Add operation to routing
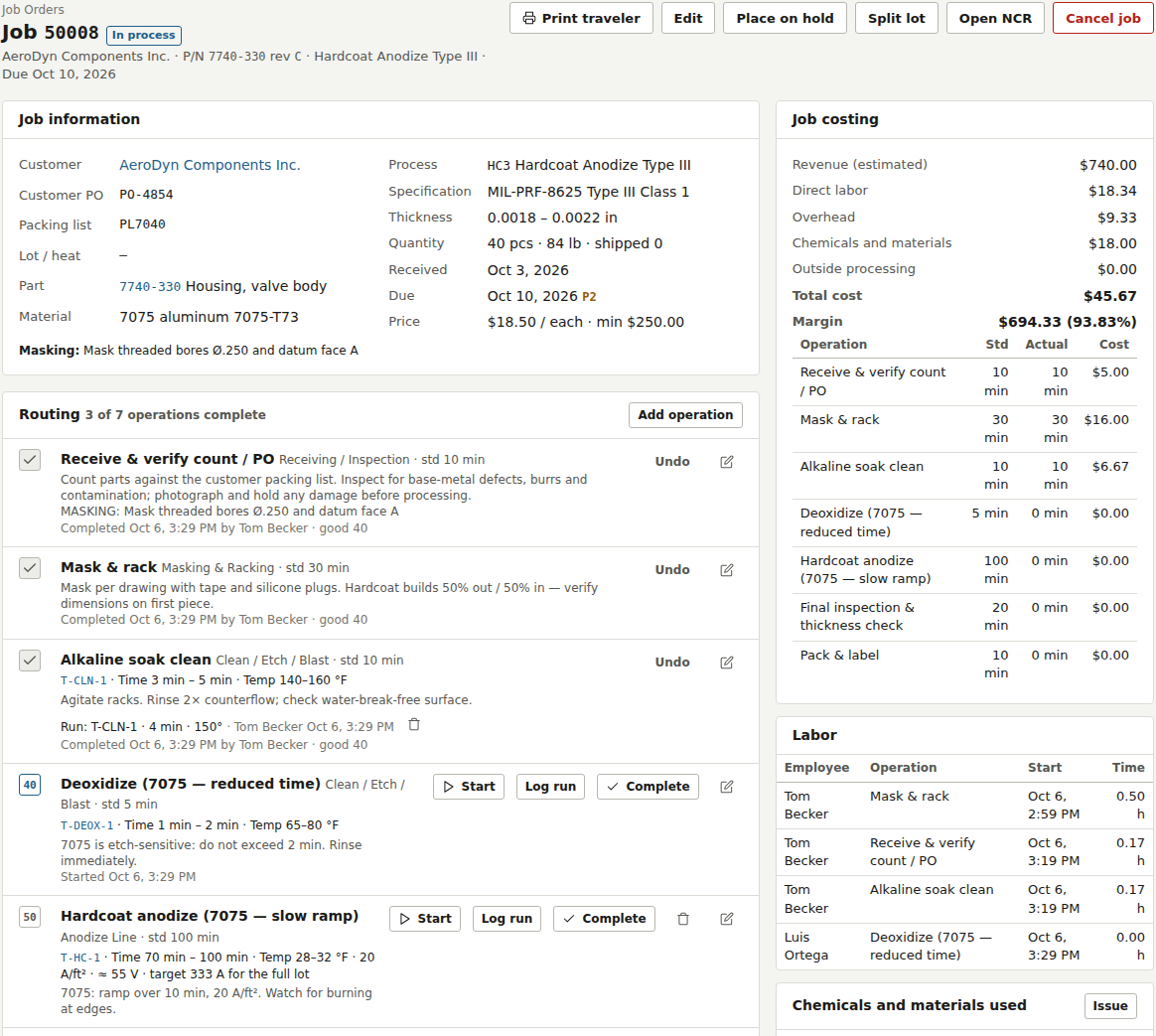 coord(685,415)
